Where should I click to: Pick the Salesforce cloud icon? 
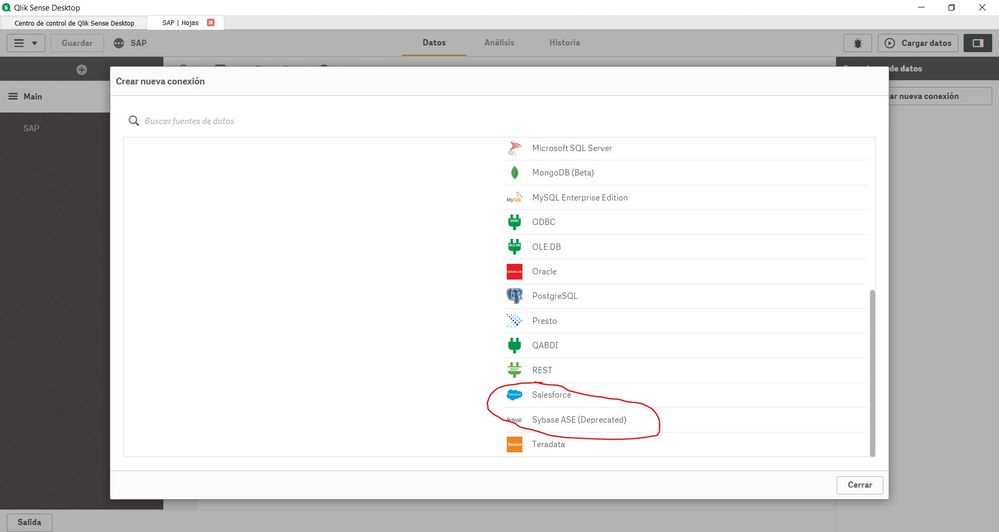(x=514, y=394)
